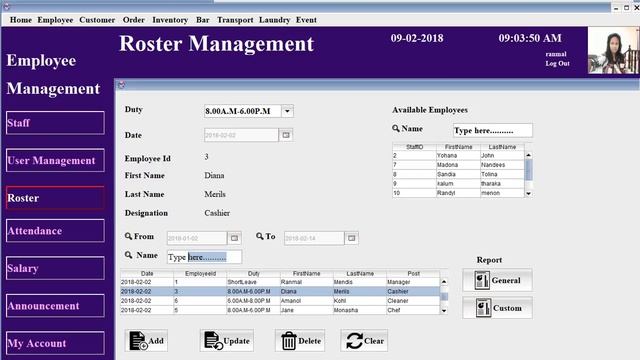This screenshot has width=640, height=360.
Task: Click the StaffID column header
Action: pyautogui.click(x=414, y=147)
